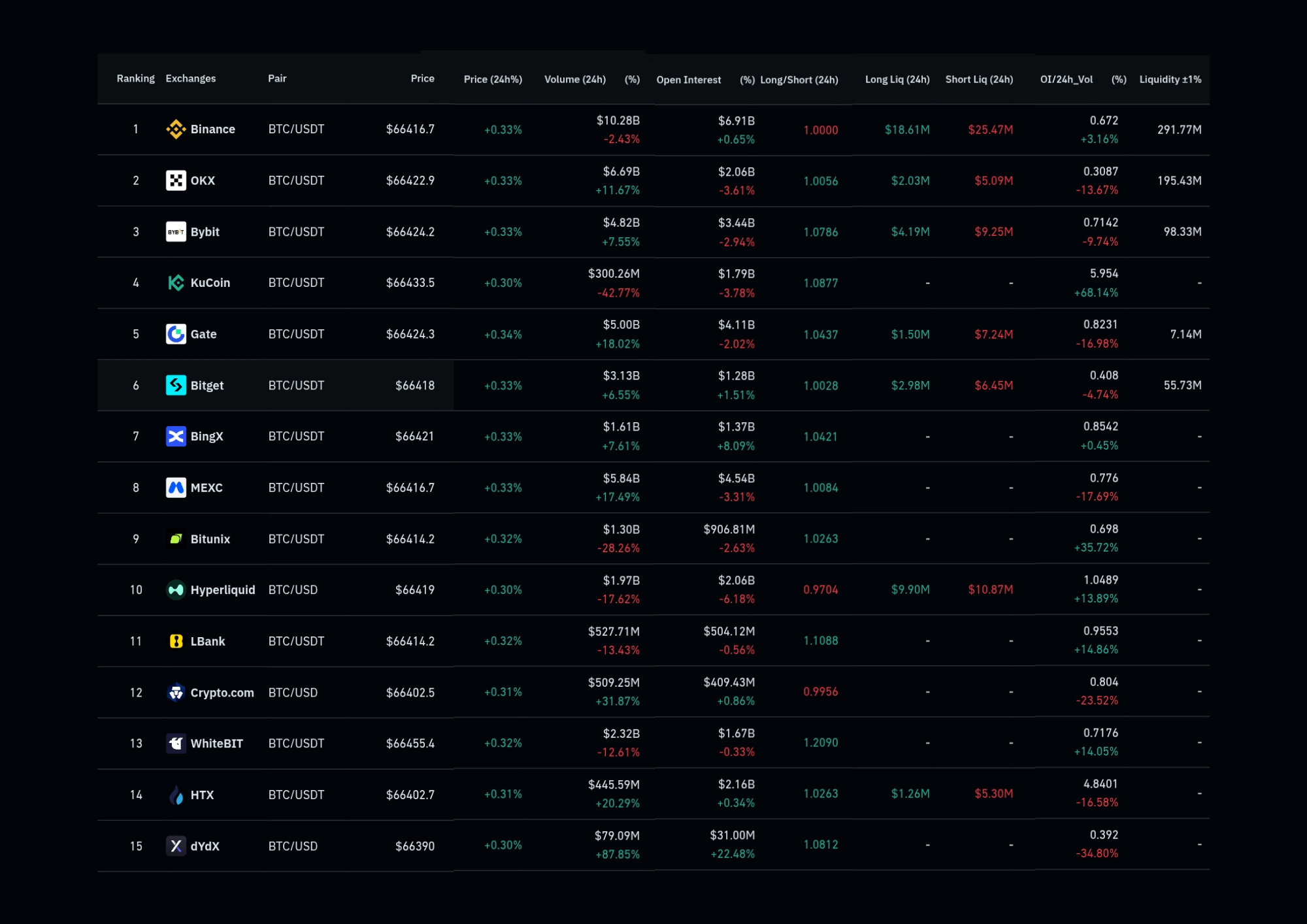Click the Crypto.com exchange logo icon
Viewport: 1307px width, 924px height.
pos(176,693)
